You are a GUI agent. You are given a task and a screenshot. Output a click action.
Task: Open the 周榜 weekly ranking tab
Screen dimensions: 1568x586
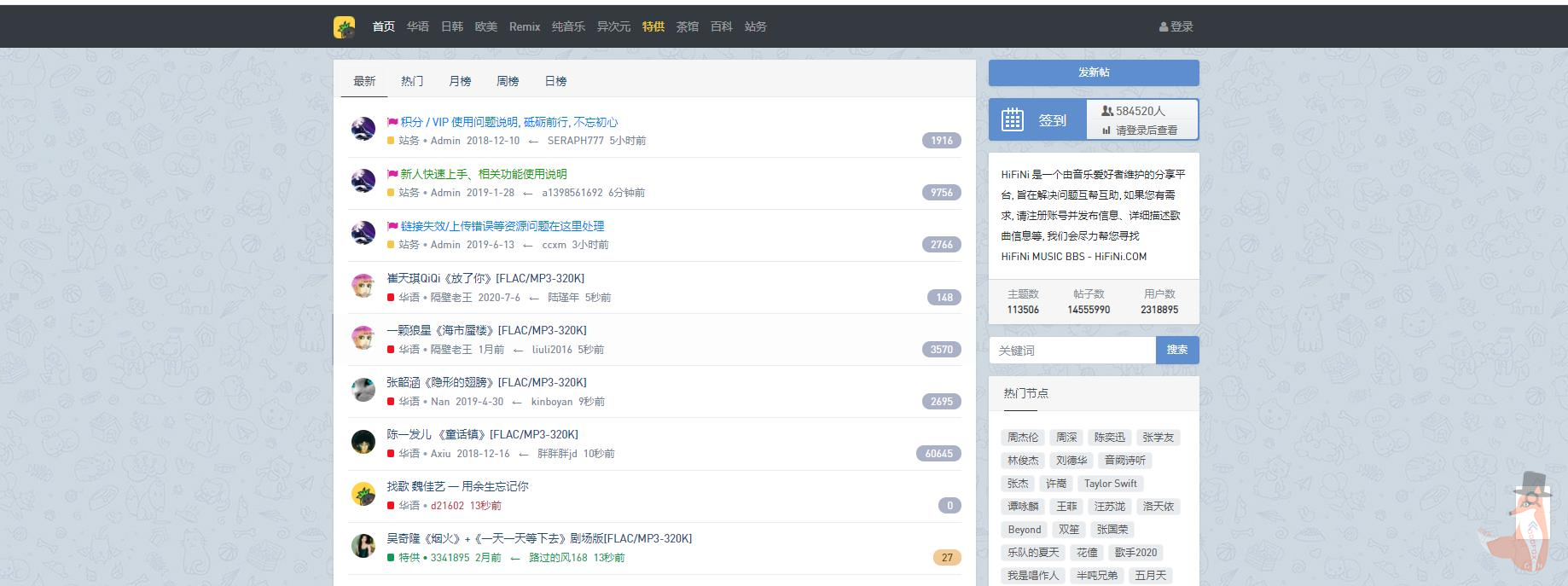[x=508, y=81]
